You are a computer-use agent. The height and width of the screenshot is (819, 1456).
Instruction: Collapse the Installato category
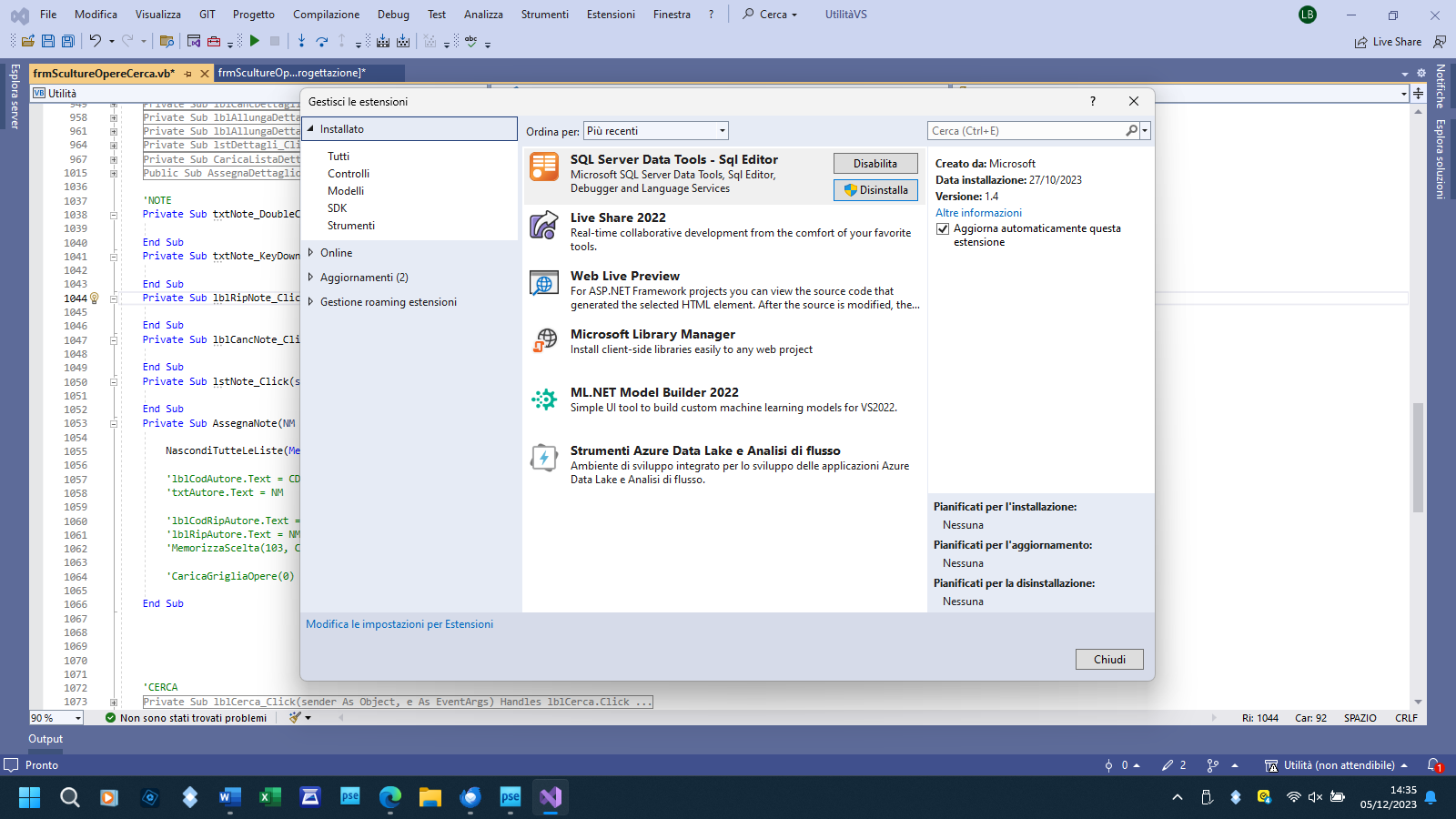tap(310, 129)
